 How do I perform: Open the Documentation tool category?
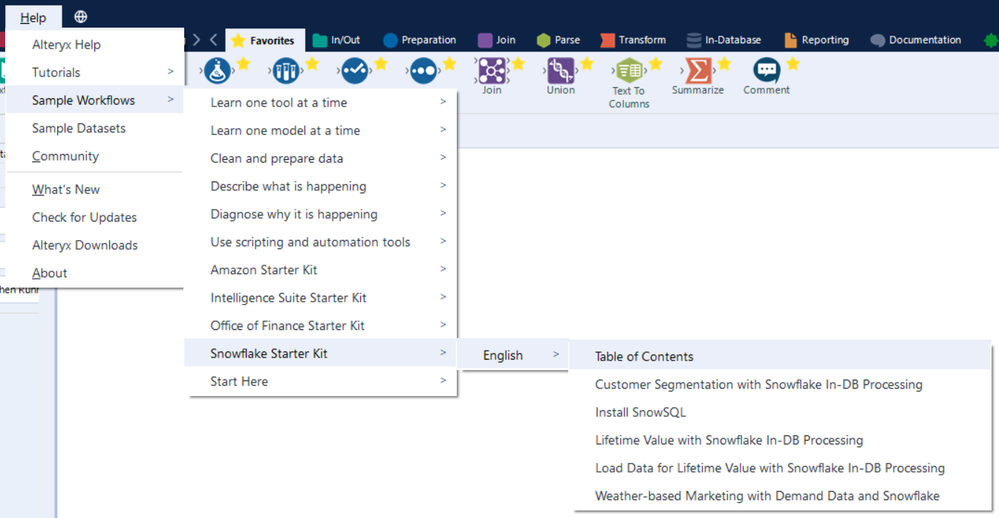click(x=916, y=40)
